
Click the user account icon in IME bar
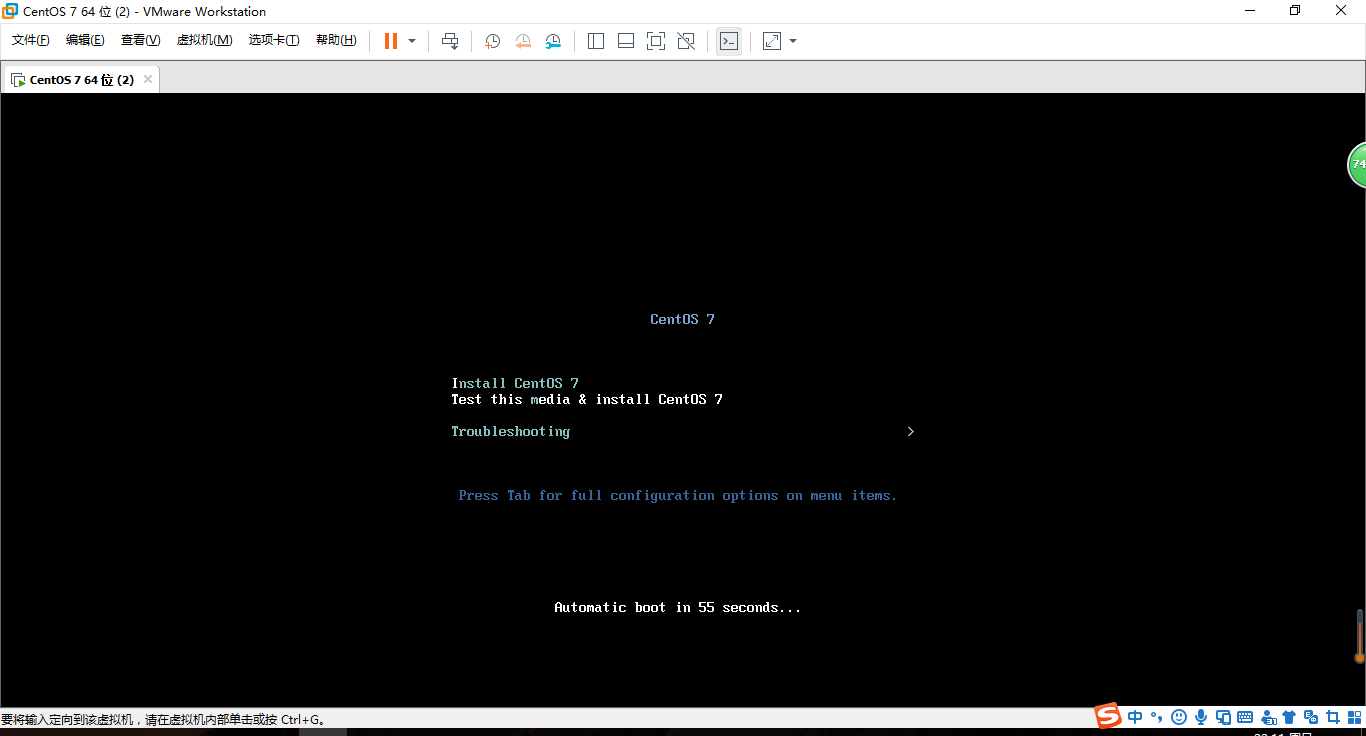point(1268,717)
